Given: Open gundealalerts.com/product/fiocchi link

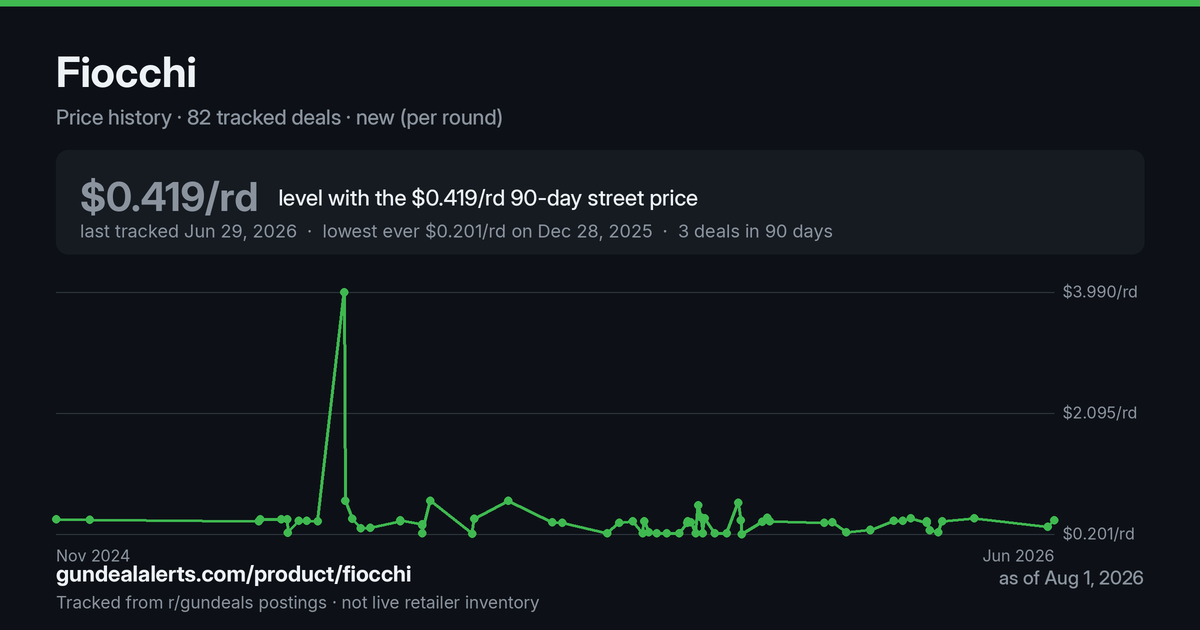Looking at the screenshot, I should 233,575.
